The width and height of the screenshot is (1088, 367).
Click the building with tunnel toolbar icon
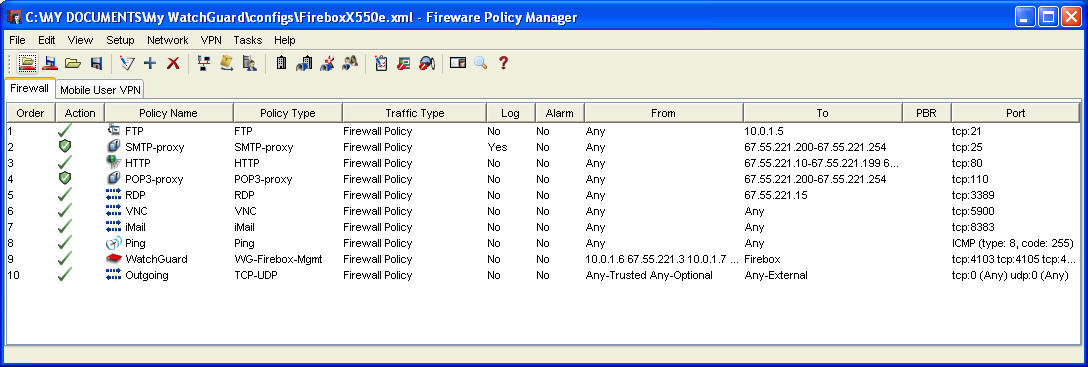pos(304,63)
